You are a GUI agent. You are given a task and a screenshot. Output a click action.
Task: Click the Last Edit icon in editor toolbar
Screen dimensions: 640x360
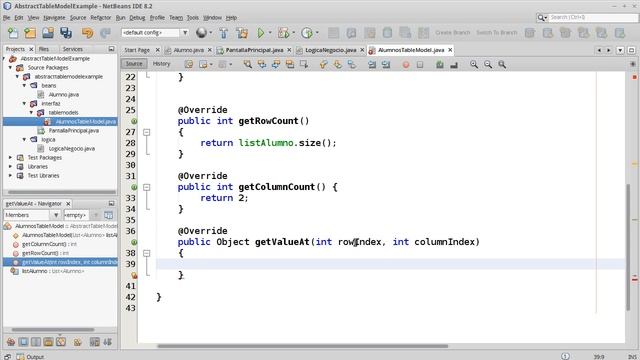click(189, 64)
